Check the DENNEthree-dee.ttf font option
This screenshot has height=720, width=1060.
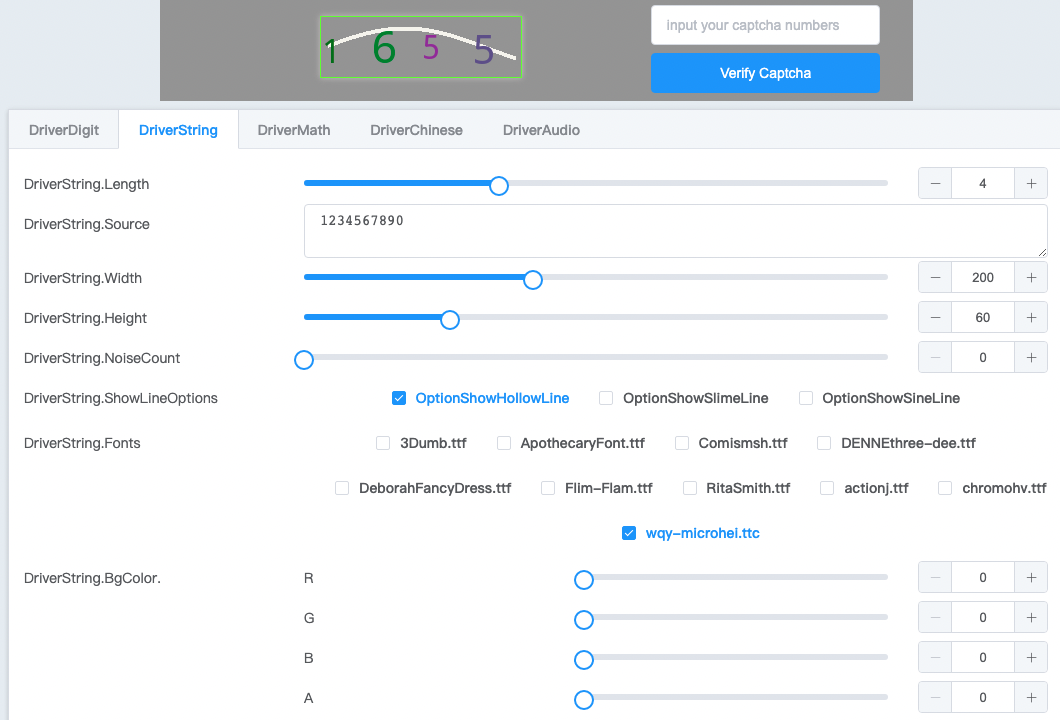tap(823, 443)
